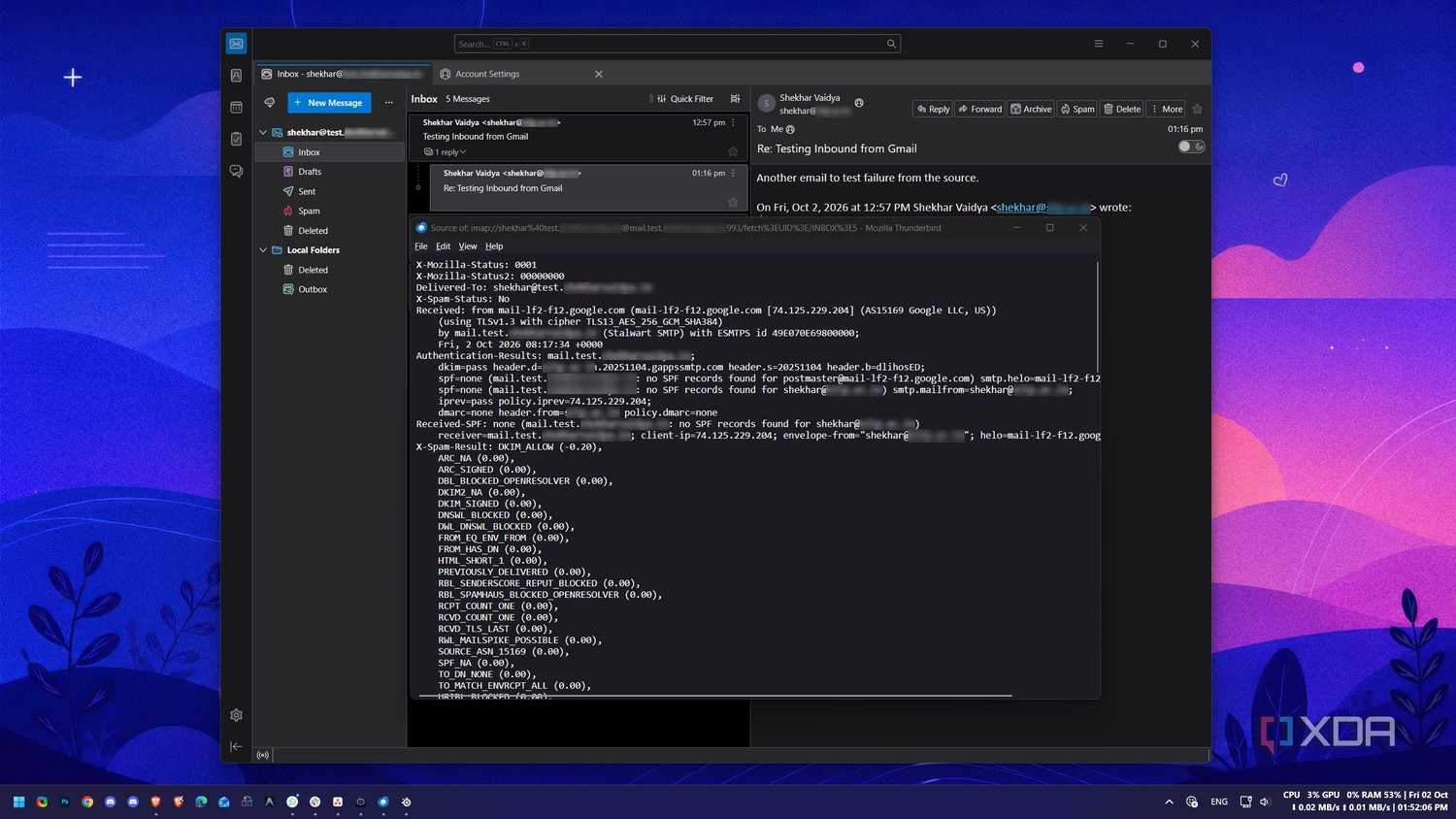The height and width of the screenshot is (819, 1456).
Task: Toggle the Quick Filter bar
Action: pos(685,99)
